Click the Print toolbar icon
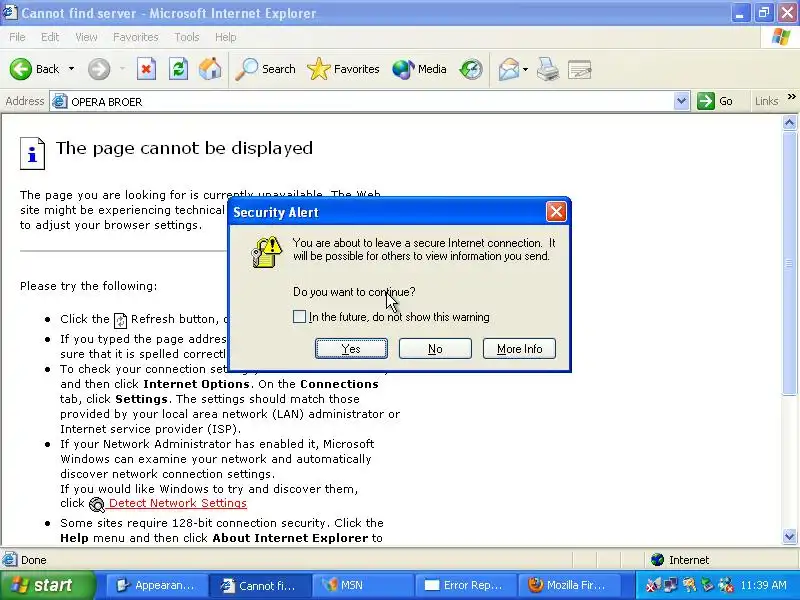Viewport: 800px width, 600px height. click(547, 69)
